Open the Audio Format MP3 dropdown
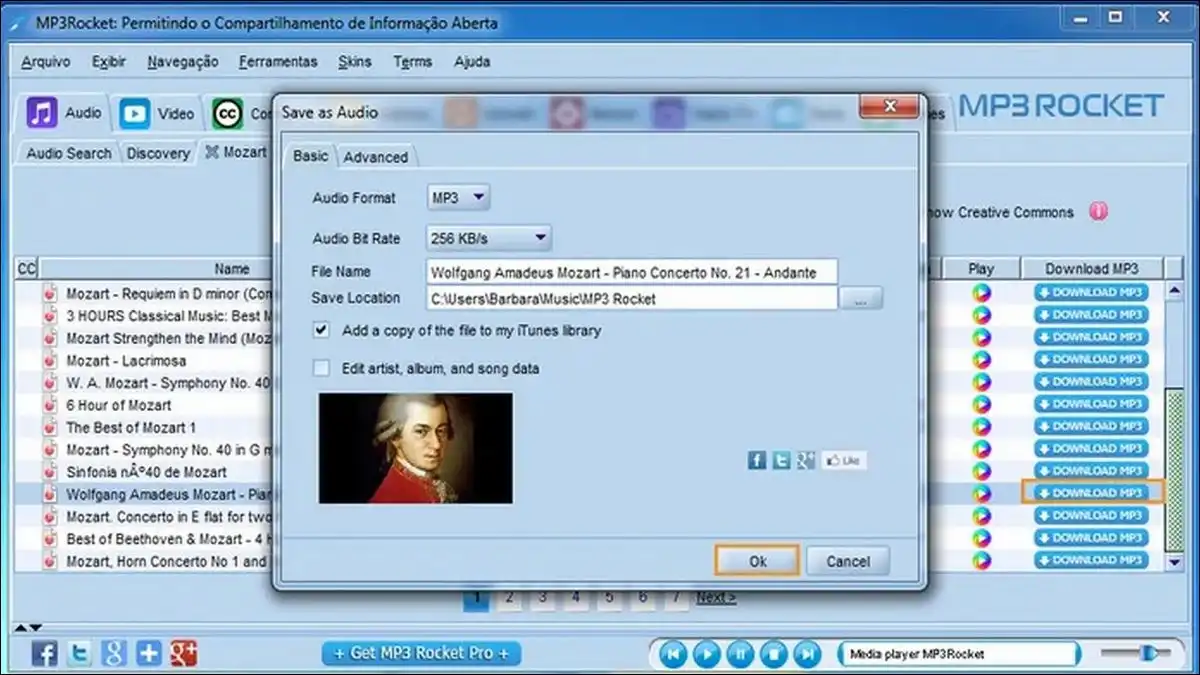 (x=459, y=198)
